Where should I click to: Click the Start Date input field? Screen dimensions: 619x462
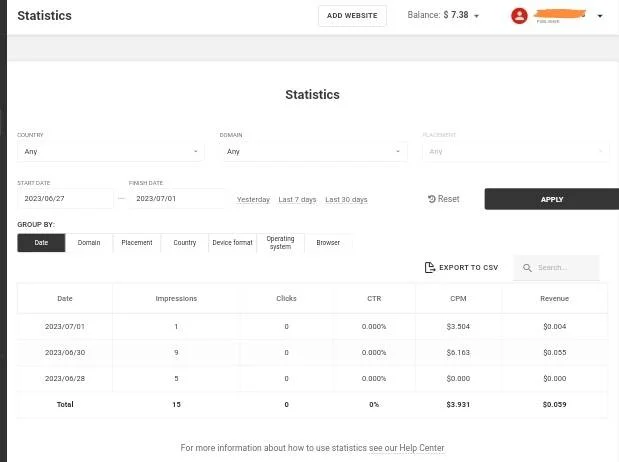click(65, 199)
